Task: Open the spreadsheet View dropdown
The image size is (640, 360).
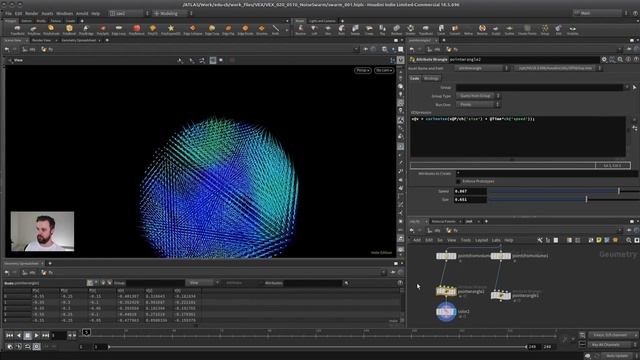Action: [202, 283]
